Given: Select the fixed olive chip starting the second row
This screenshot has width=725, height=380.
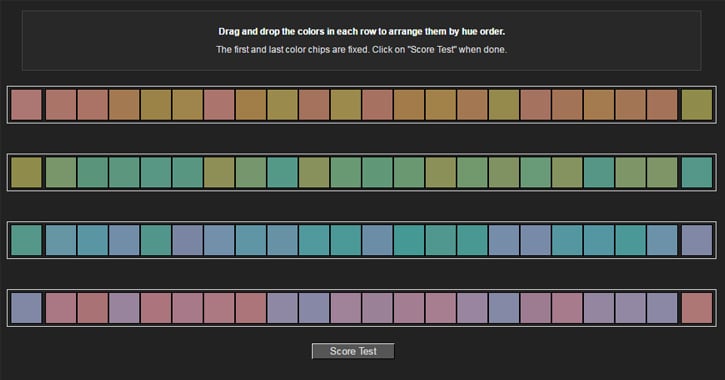Looking at the screenshot, I should tap(26, 172).
